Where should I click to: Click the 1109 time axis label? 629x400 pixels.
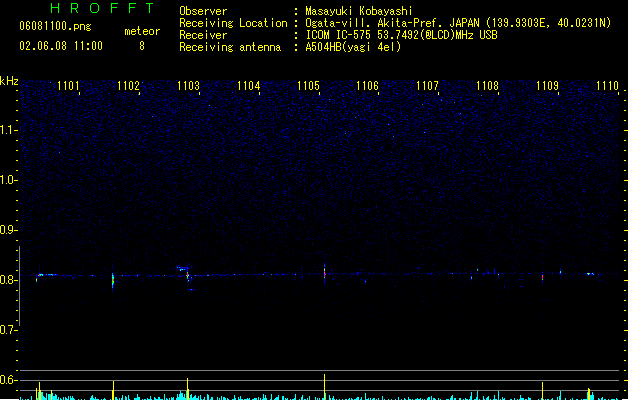click(547, 86)
